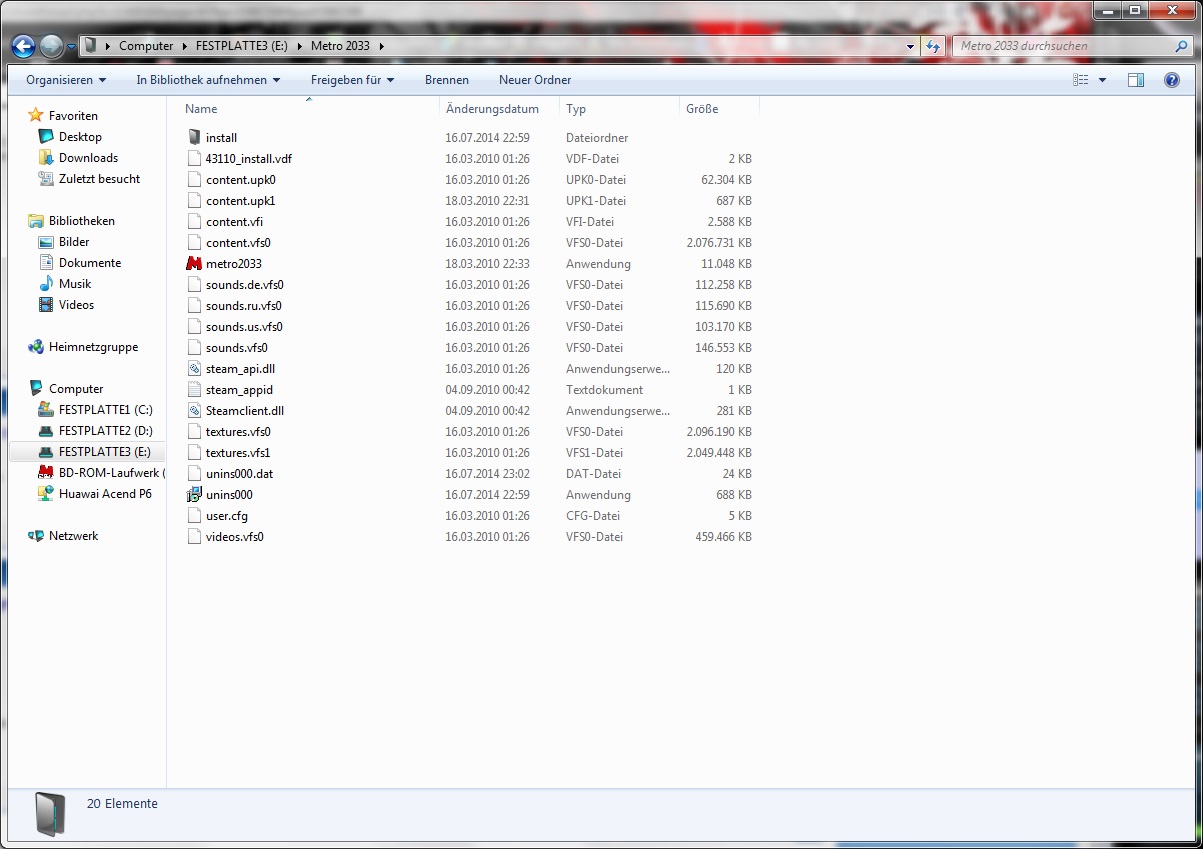This screenshot has height=849, width=1203.
Task: Open In Bibliothek aufnehmen dropdown
Action: [208, 80]
